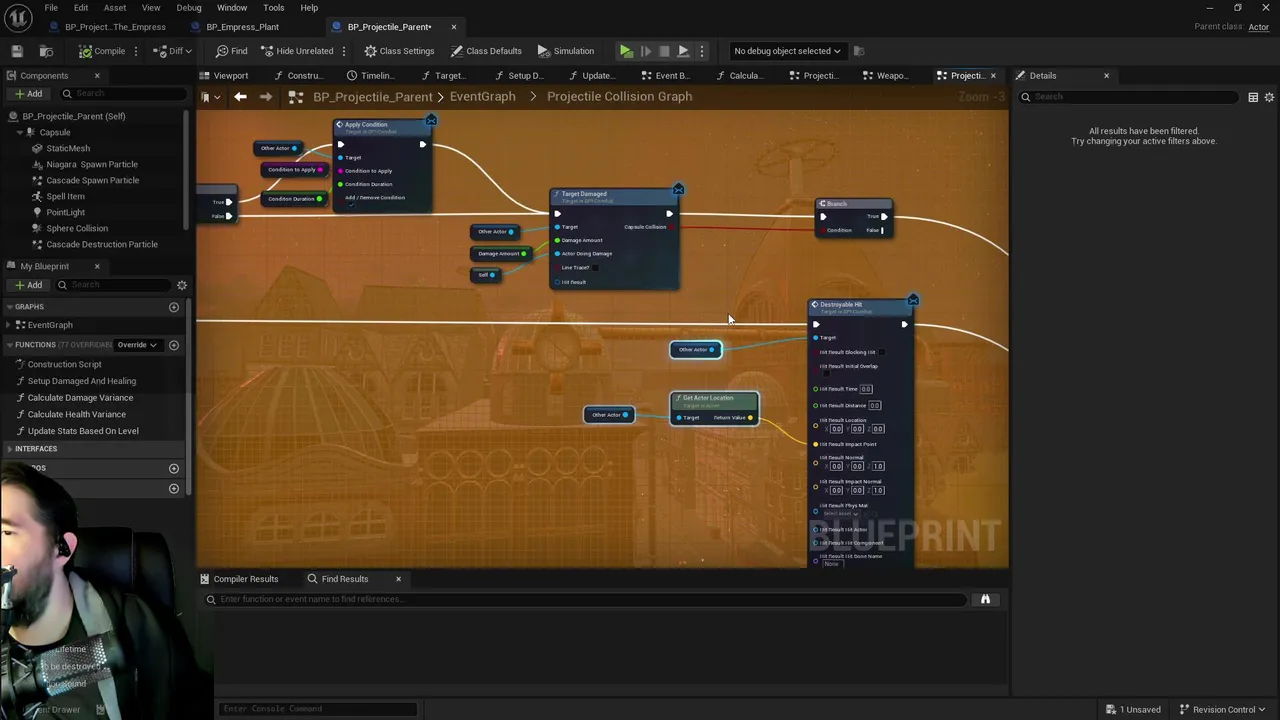Viewport: 1280px width, 720px height.
Task: Open the functions Override dropdown
Action: pyautogui.click(x=138, y=345)
